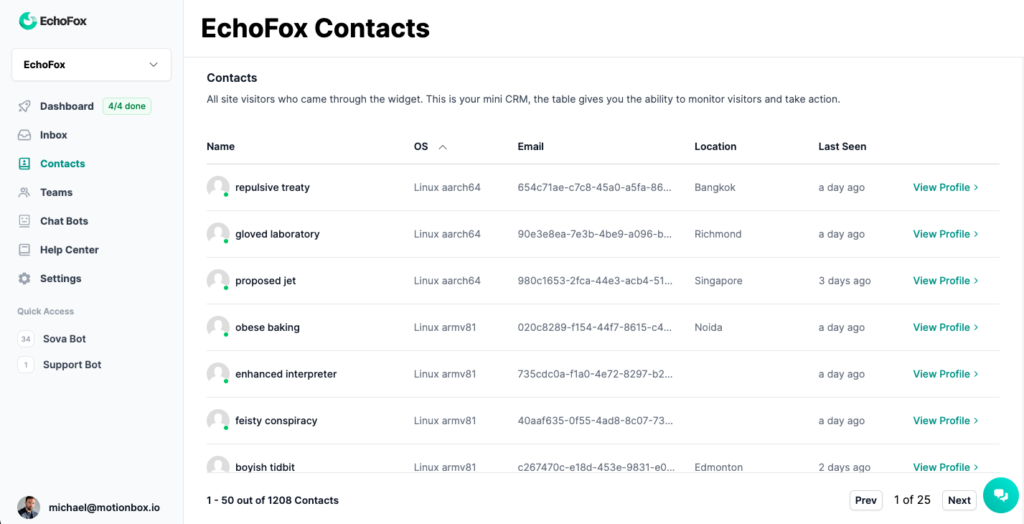
Task: Open the Dashboard home icon
Action: [x=24, y=106]
